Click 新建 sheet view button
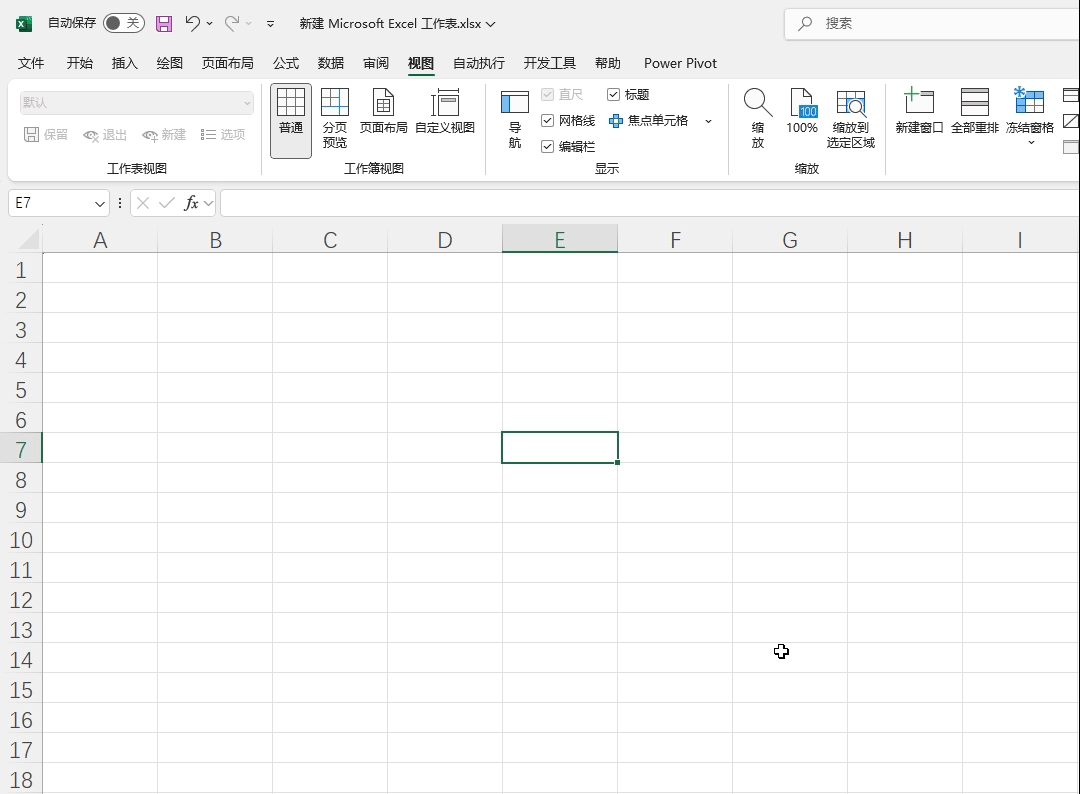Viewport: 1080px width, 794px height. tap(164, 134)
